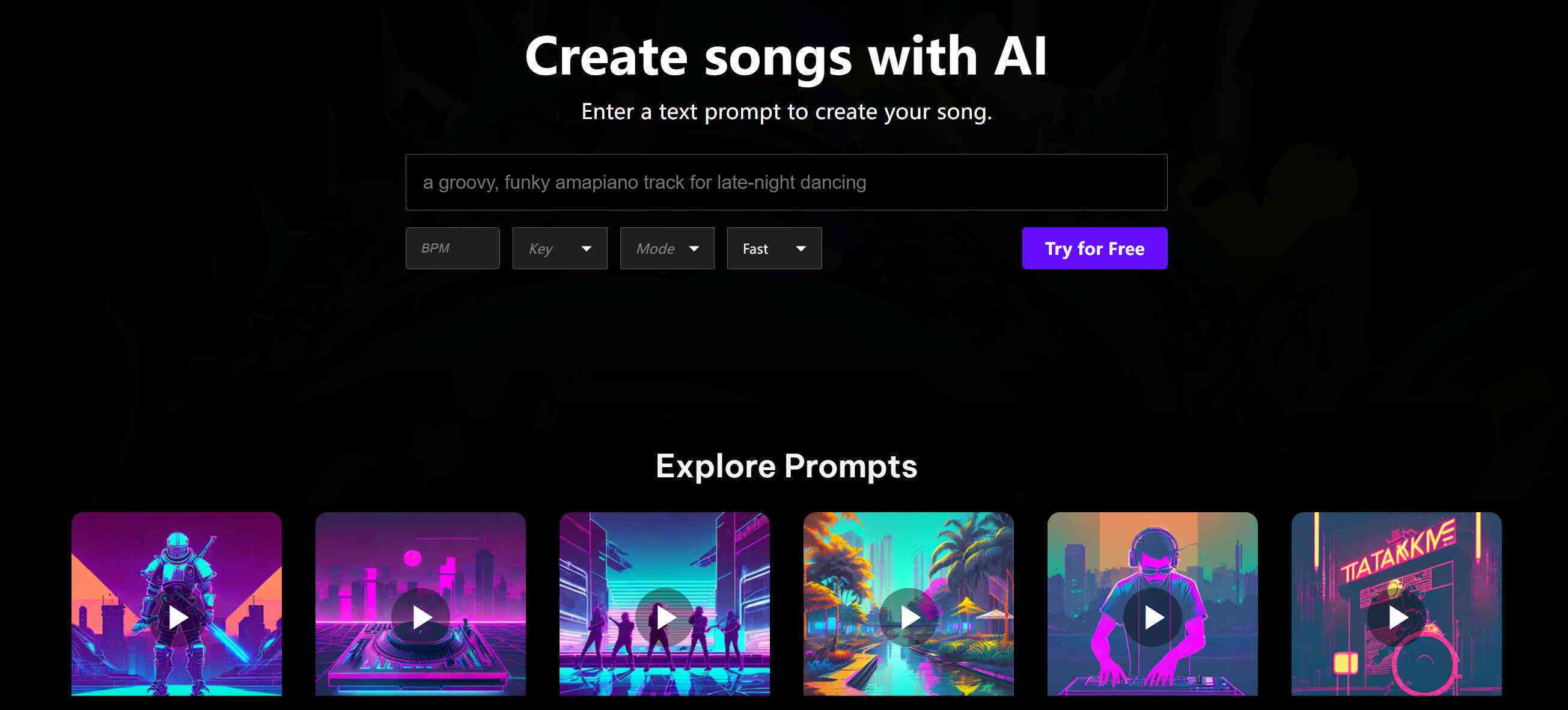Viewport: 1568px width, 710px height.
Task: Open the cyberpunk warrior prompt thumbnail
Action: pos(177,615)
